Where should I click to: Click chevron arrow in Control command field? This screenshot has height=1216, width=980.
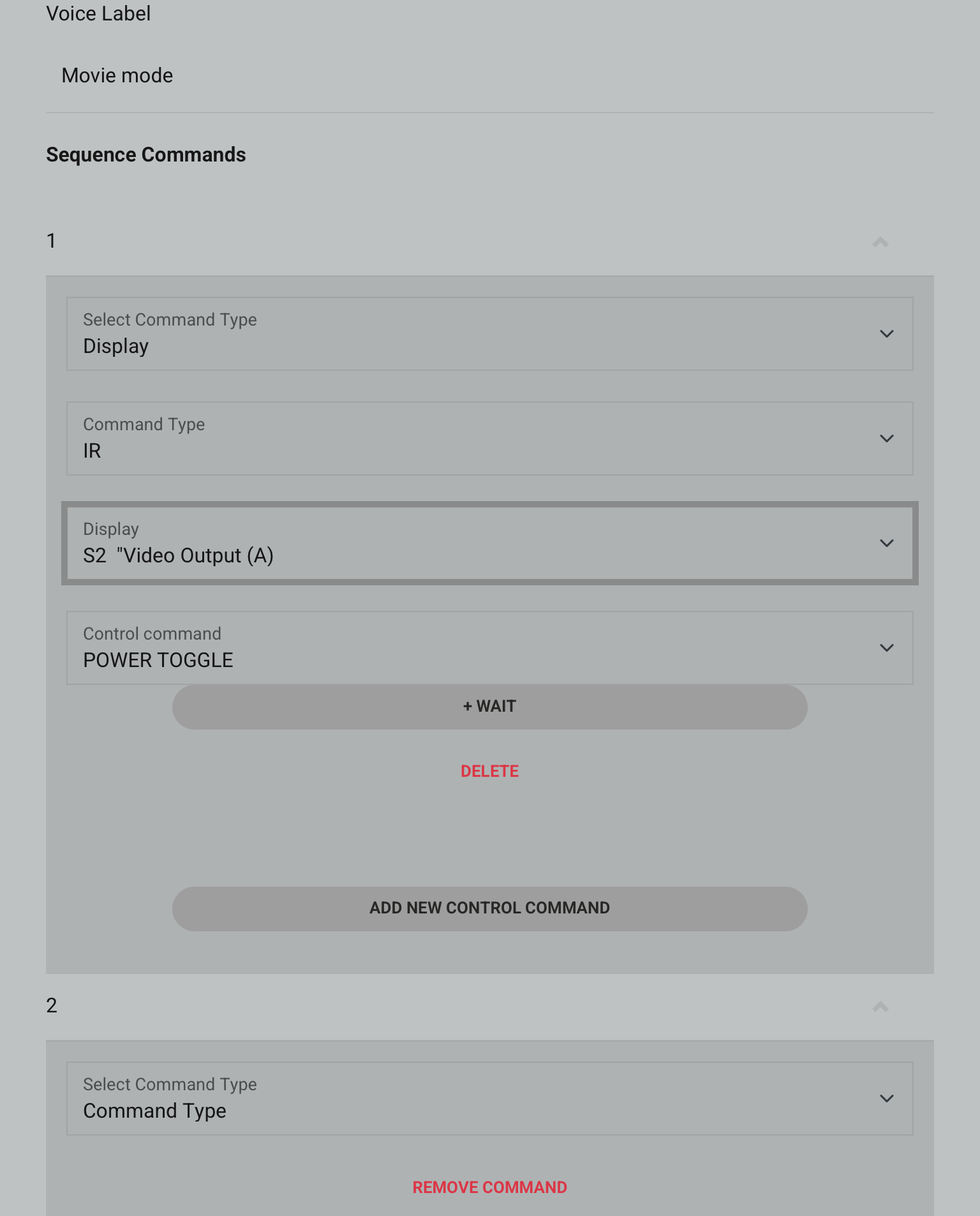coord(887,648)
